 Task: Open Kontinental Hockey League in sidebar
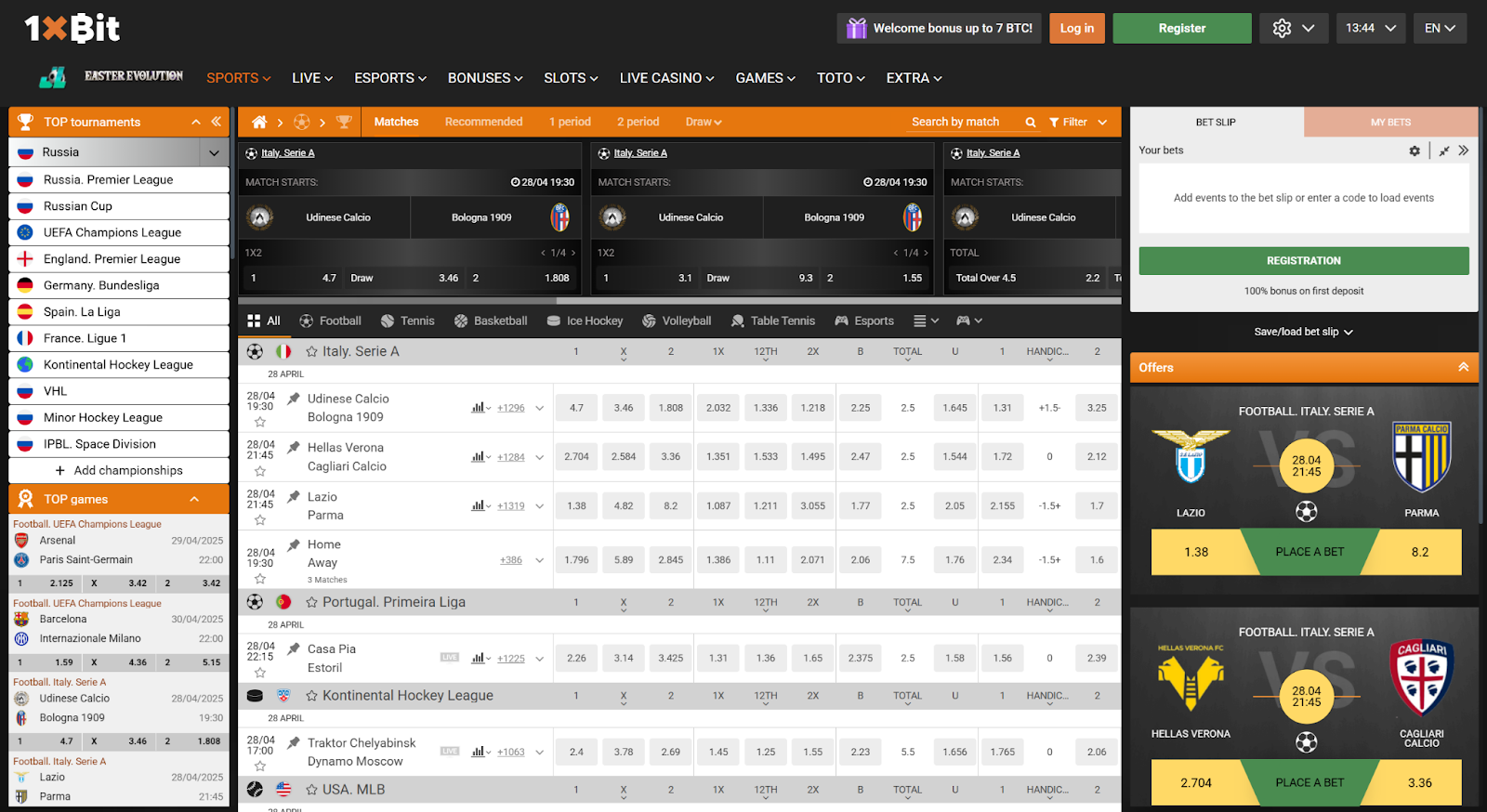[119, 365]
